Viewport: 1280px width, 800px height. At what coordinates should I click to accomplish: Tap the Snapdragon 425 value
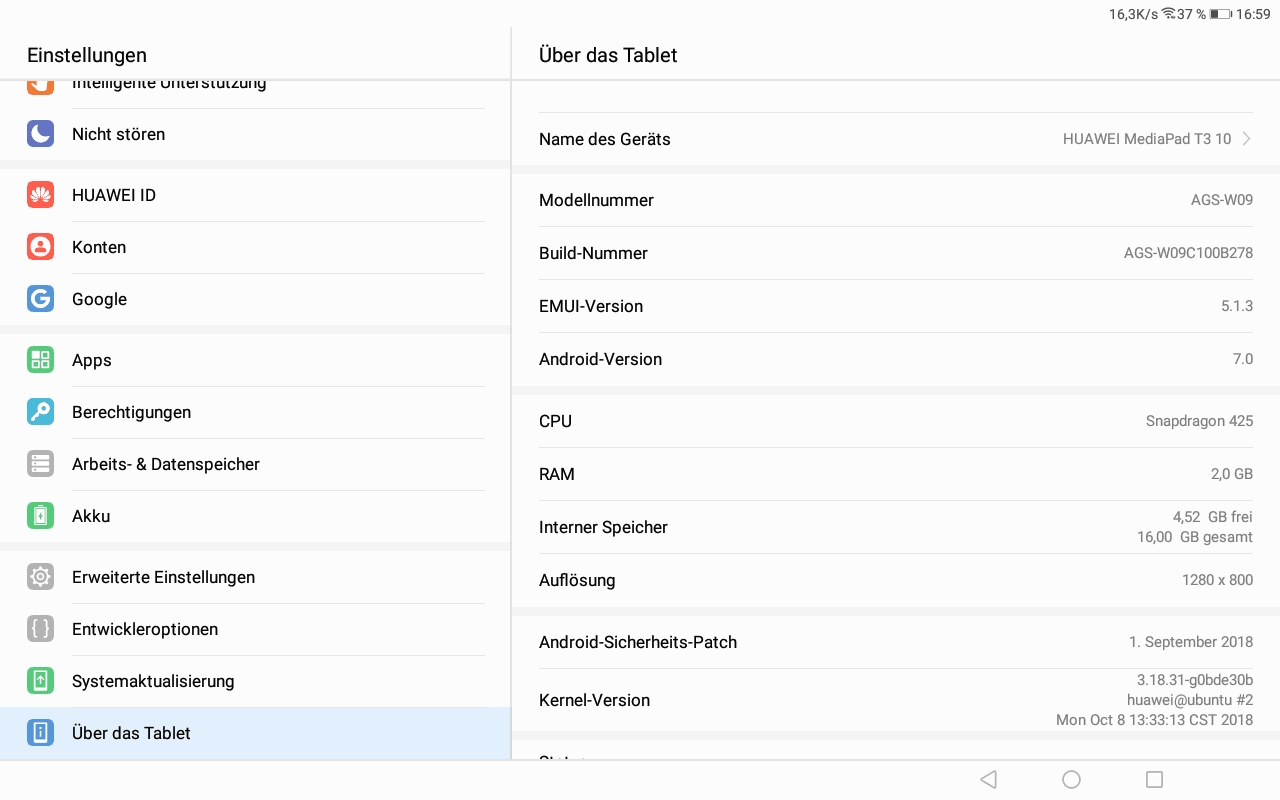click(x=1199, y=421)
